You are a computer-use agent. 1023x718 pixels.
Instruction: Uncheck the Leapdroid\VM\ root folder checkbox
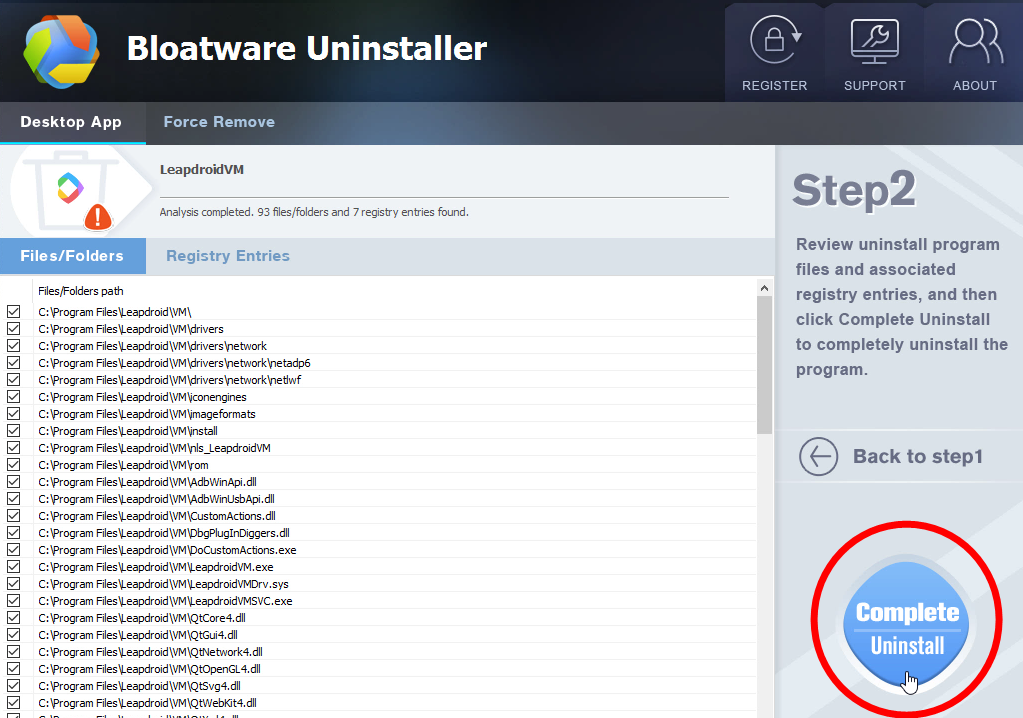tap(14, 312)
